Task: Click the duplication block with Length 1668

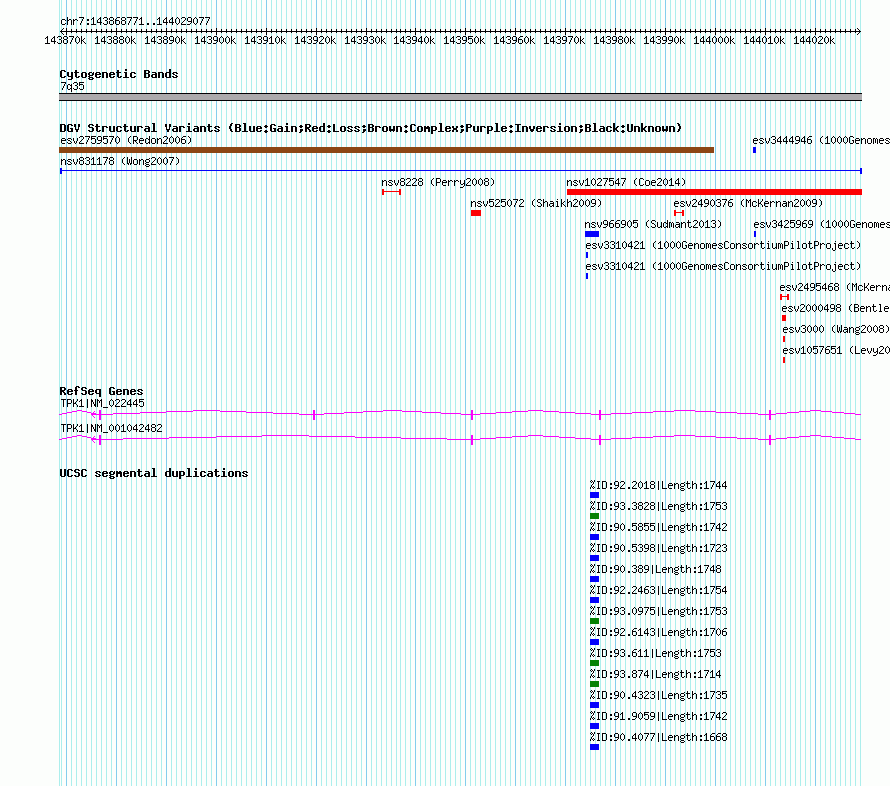Action: pos(594,747)
